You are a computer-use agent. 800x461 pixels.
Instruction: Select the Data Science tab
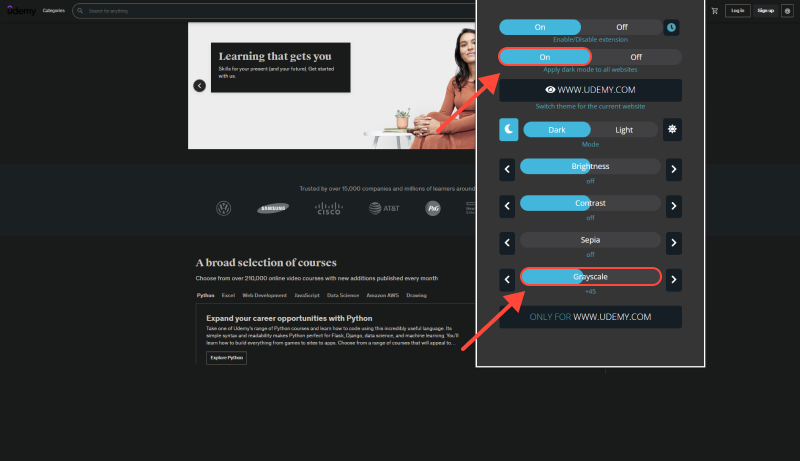343,295
